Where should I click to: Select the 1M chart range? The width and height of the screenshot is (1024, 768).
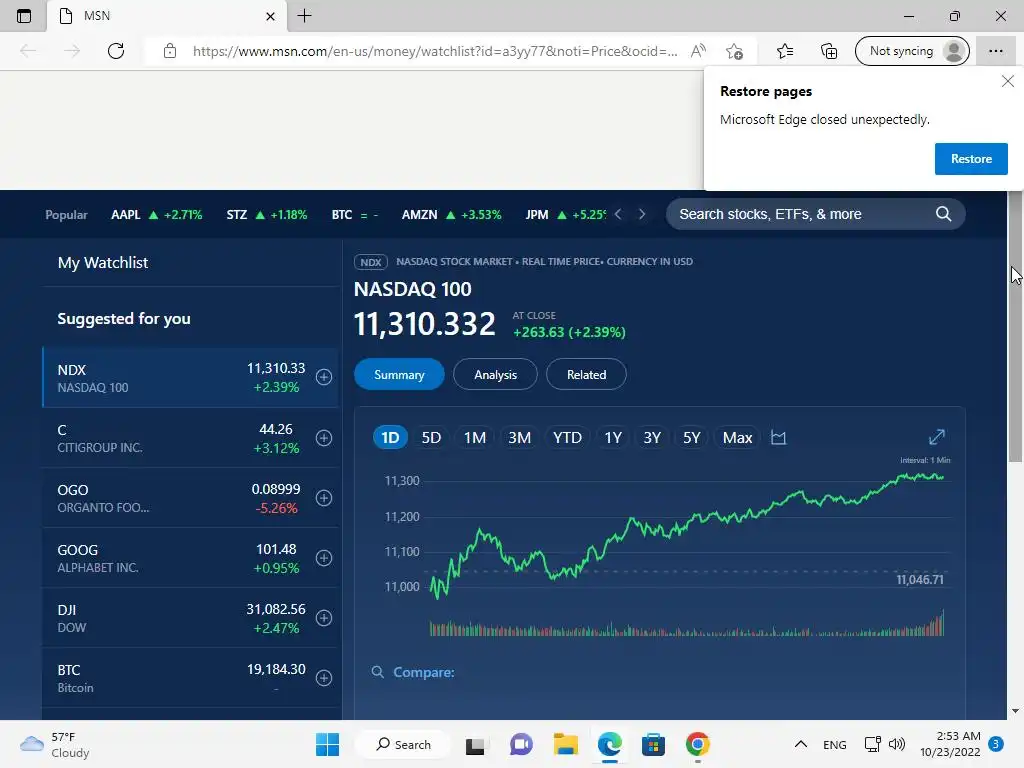[475, 438]
